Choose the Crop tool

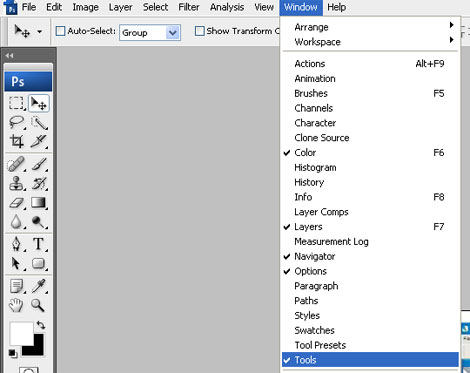click(x=16, y=141)
